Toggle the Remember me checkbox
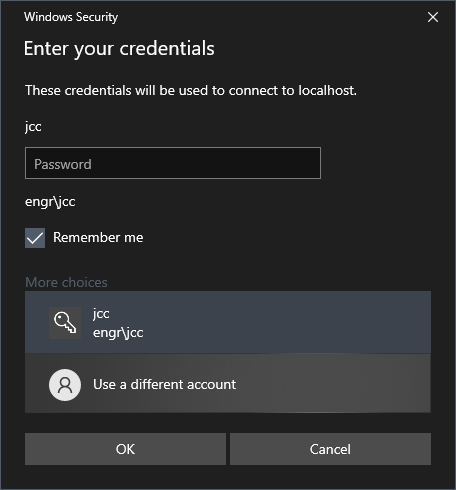The width and height of the screenshot is (456, 490). (x=35, y=238)
